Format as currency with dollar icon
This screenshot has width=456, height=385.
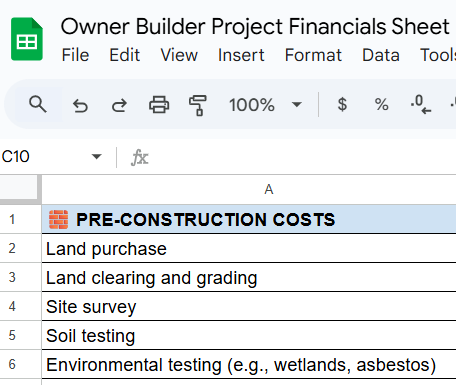pos(342,105)
